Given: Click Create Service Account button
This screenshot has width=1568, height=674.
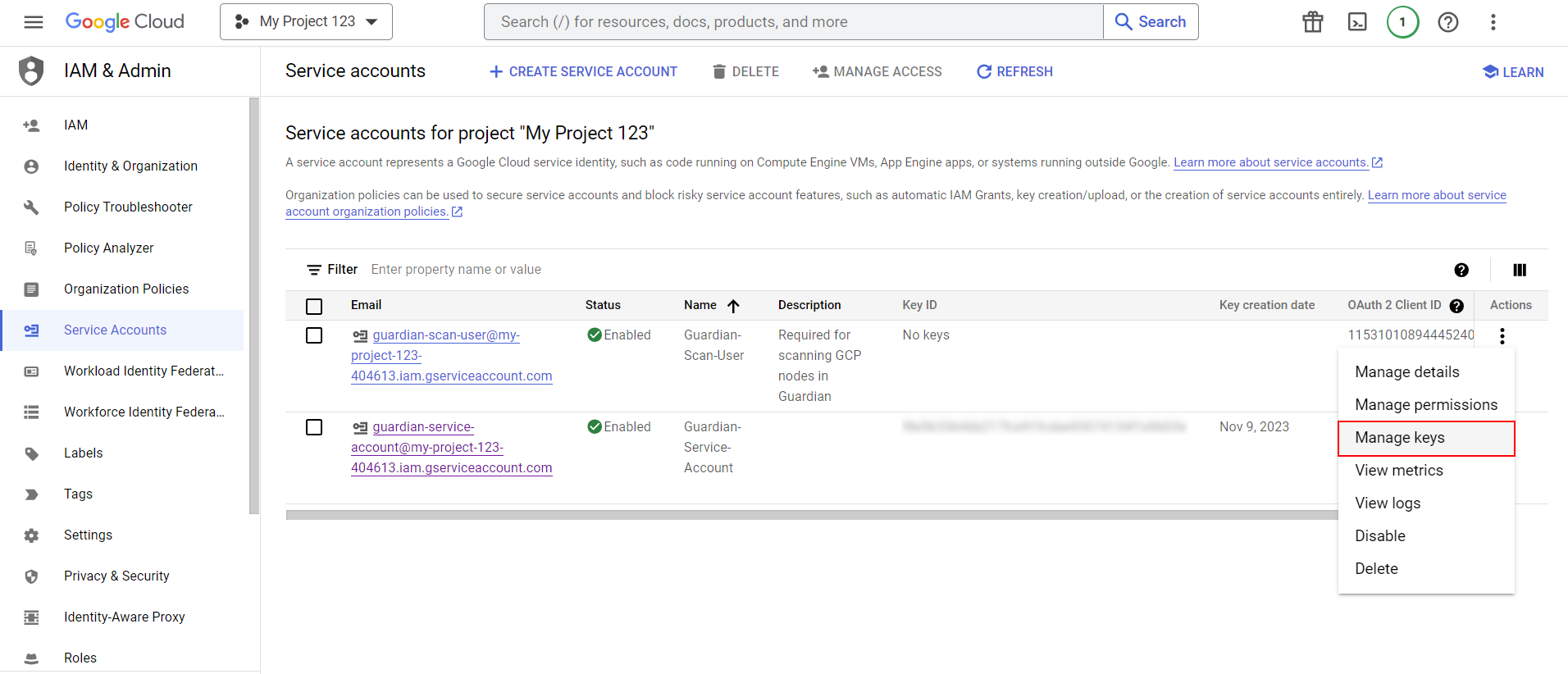Looking at the screenshot, I should click(583, 72).
